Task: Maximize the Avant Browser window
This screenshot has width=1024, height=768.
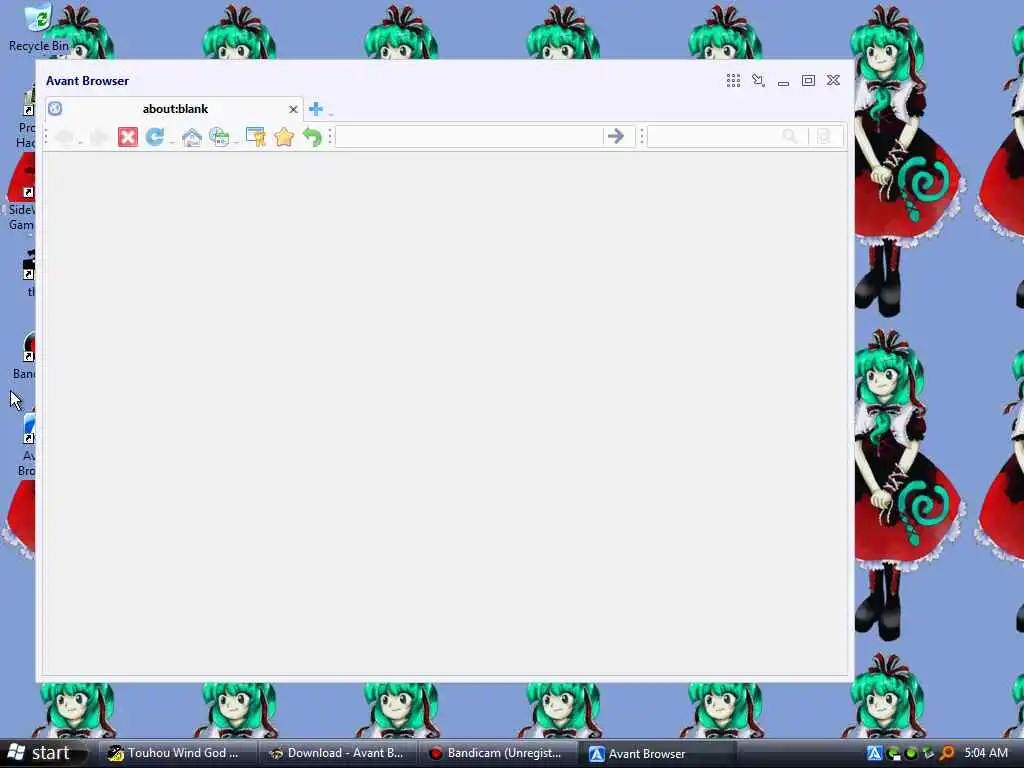Action: point(808,80)
